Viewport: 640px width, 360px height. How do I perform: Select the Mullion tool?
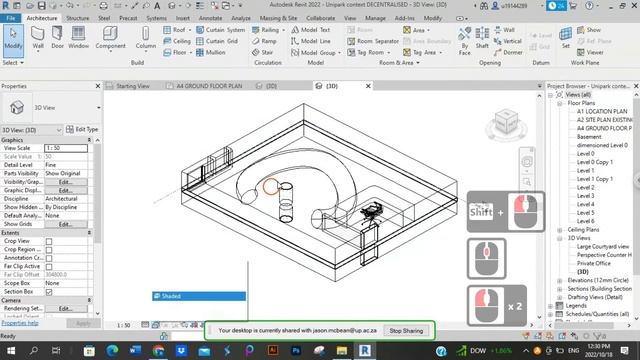pyautogui.click(x=211, y=53)
